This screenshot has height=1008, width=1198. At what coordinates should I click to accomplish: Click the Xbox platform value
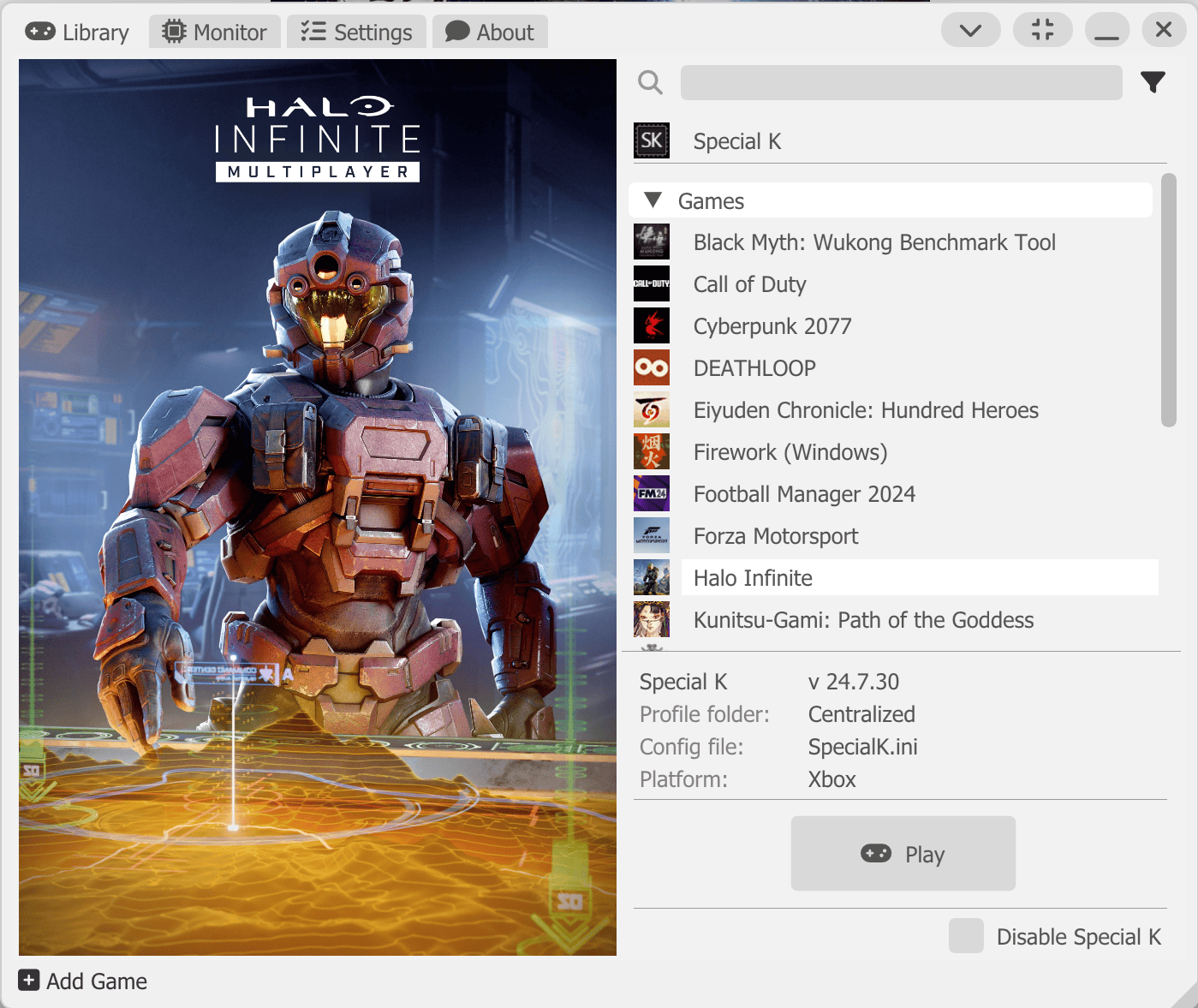[x=832, y=779]
